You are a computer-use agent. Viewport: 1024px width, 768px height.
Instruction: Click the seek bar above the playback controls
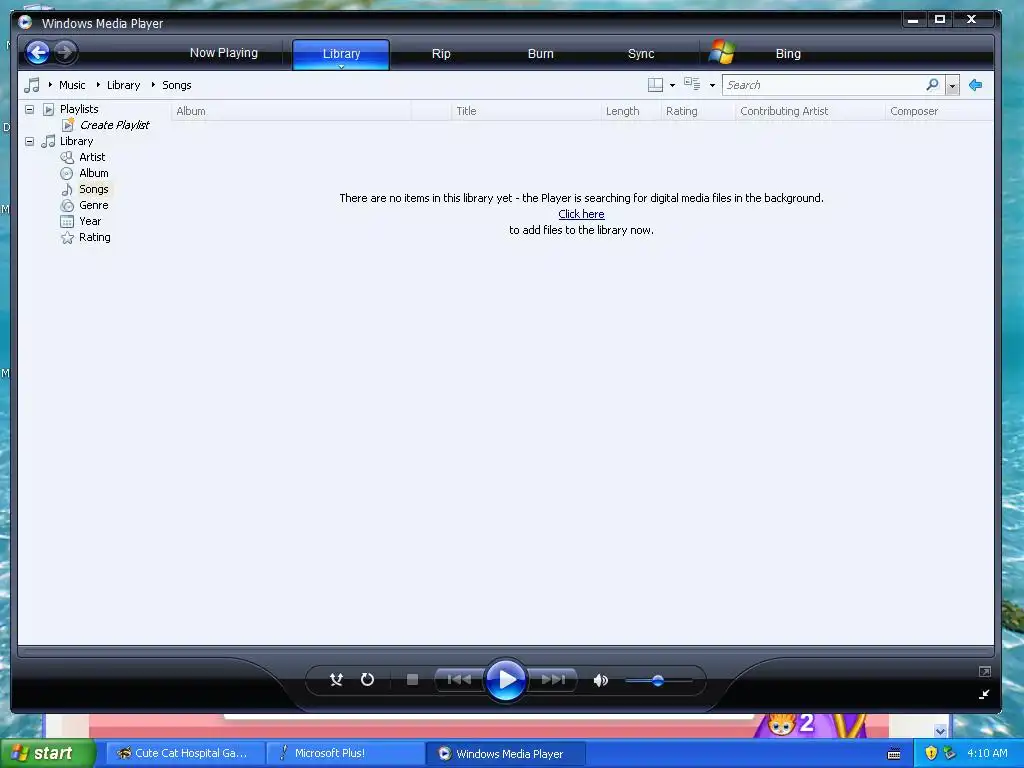click(505, 651)
